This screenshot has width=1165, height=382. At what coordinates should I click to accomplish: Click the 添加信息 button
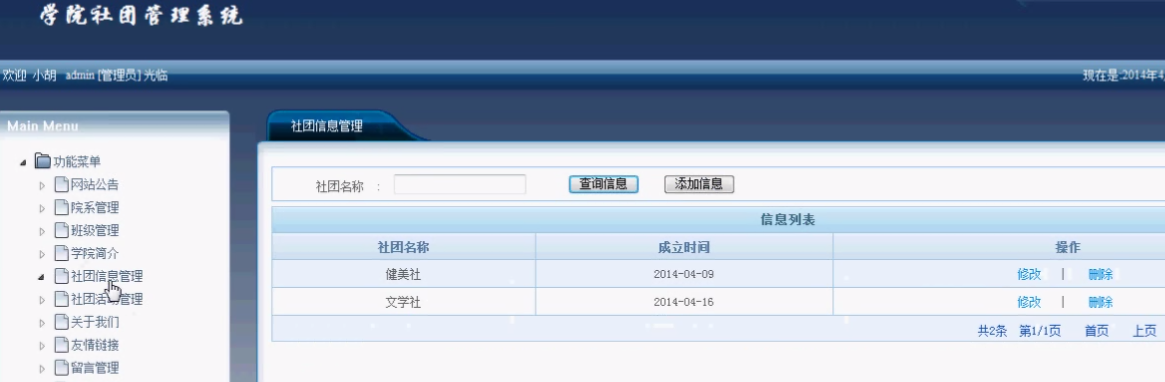698,184
